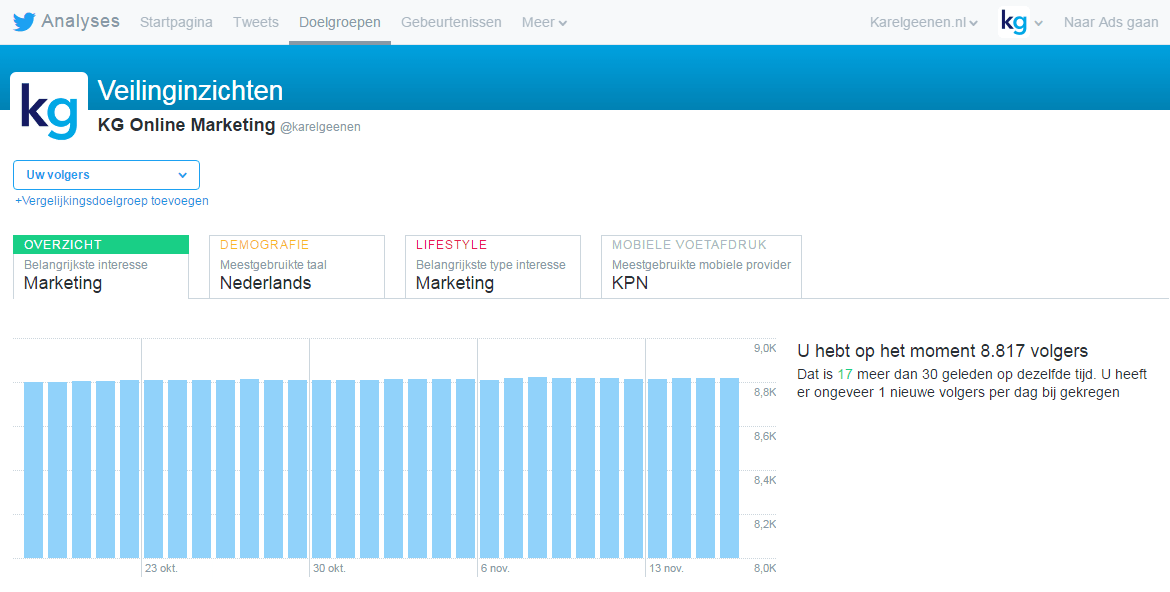Open the LIFESTYLE tab
Viewport: 1170px width, 592px height.
coord(492,266)
